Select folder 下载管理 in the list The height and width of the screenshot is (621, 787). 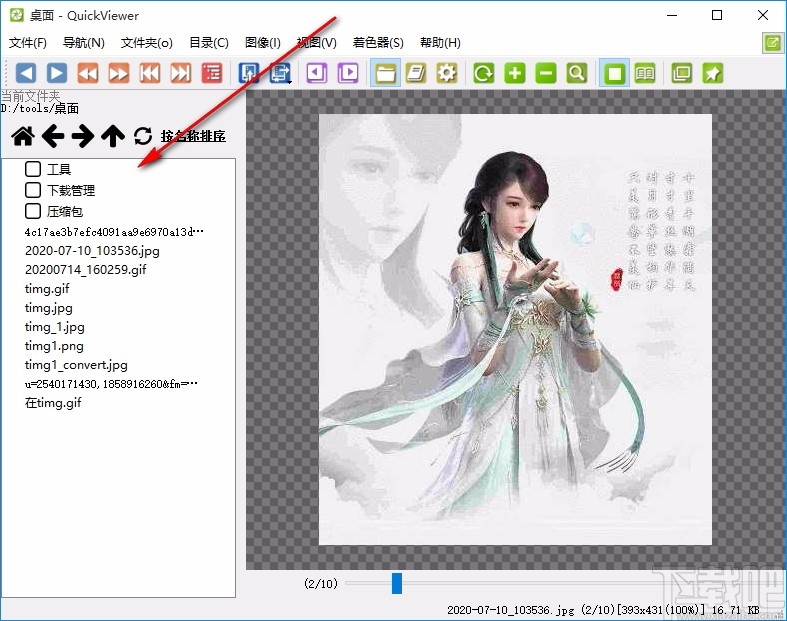tap(71, 190)
